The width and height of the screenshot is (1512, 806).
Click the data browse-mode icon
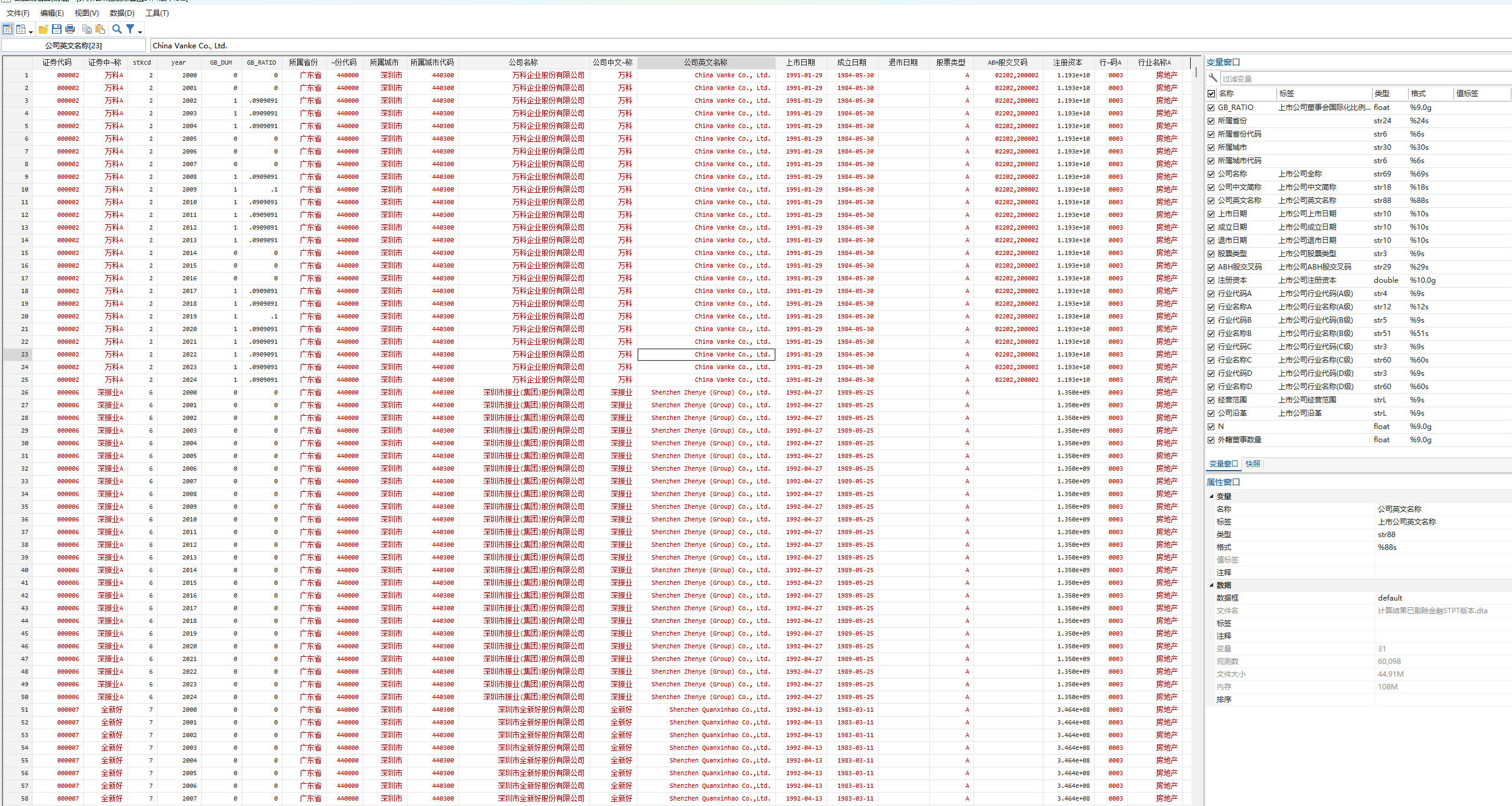21,29
